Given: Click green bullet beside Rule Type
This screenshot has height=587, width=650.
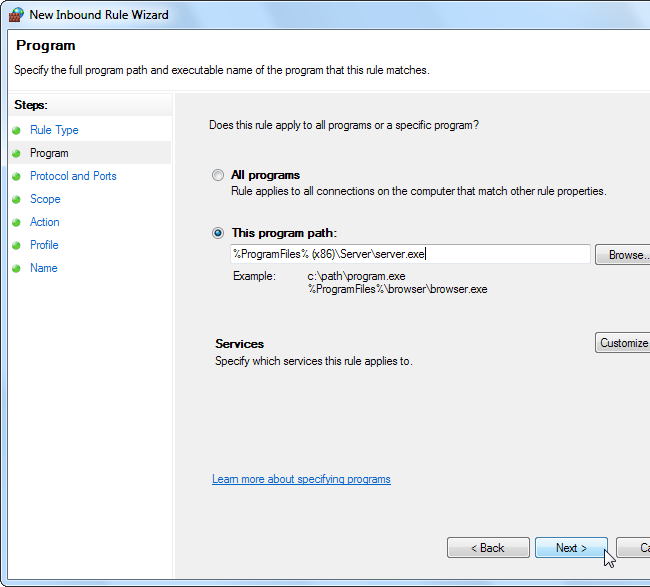Looking at the screenshot, I should click(16, 130).
